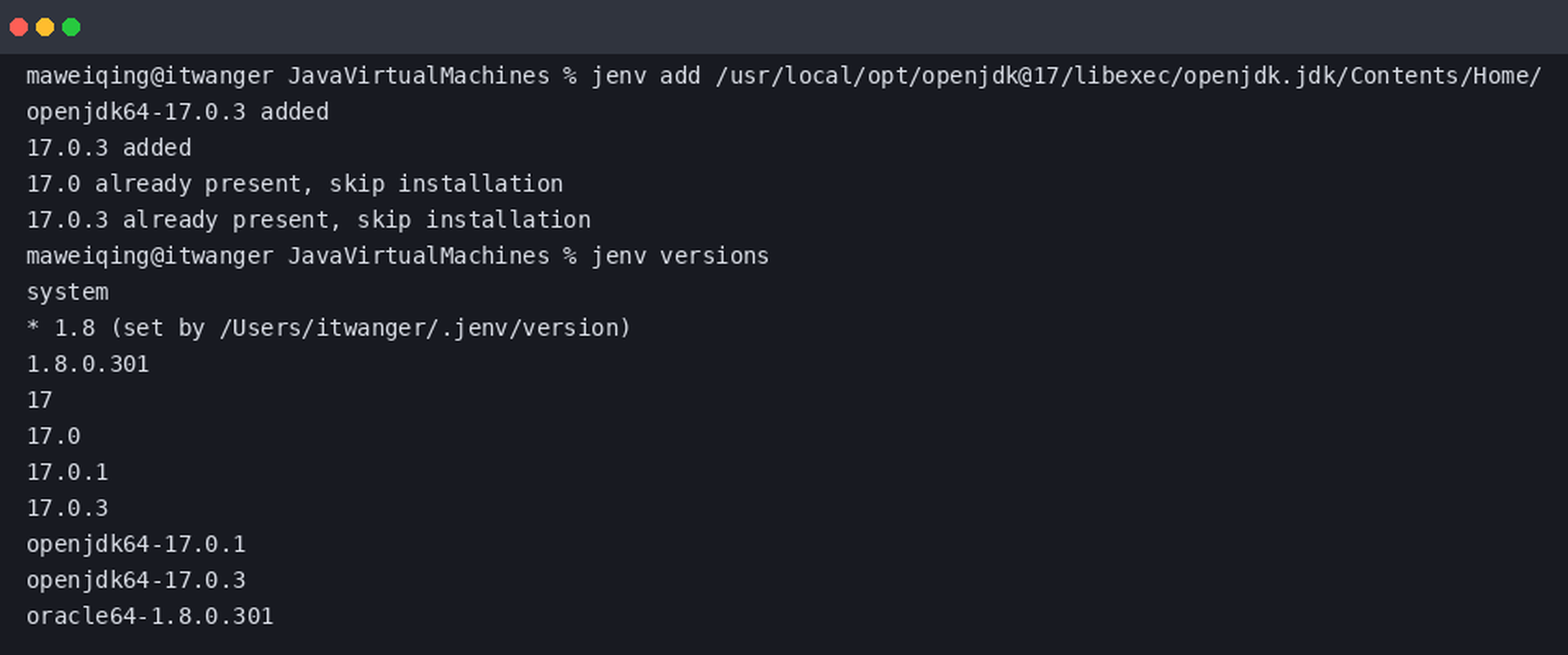Click '17.0 already present, skip installation' line
This screenshot has width=1568, height=655.
295,184
